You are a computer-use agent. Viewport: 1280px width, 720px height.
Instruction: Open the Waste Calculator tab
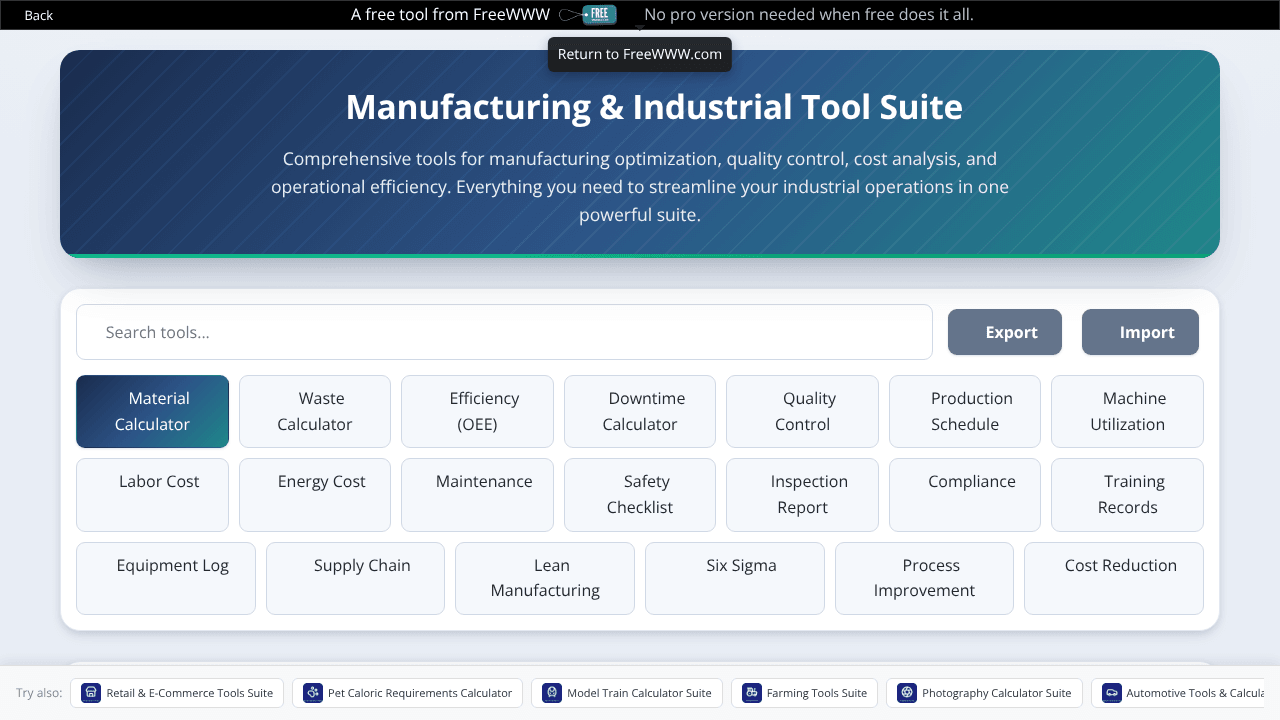[x=315, y=411]
